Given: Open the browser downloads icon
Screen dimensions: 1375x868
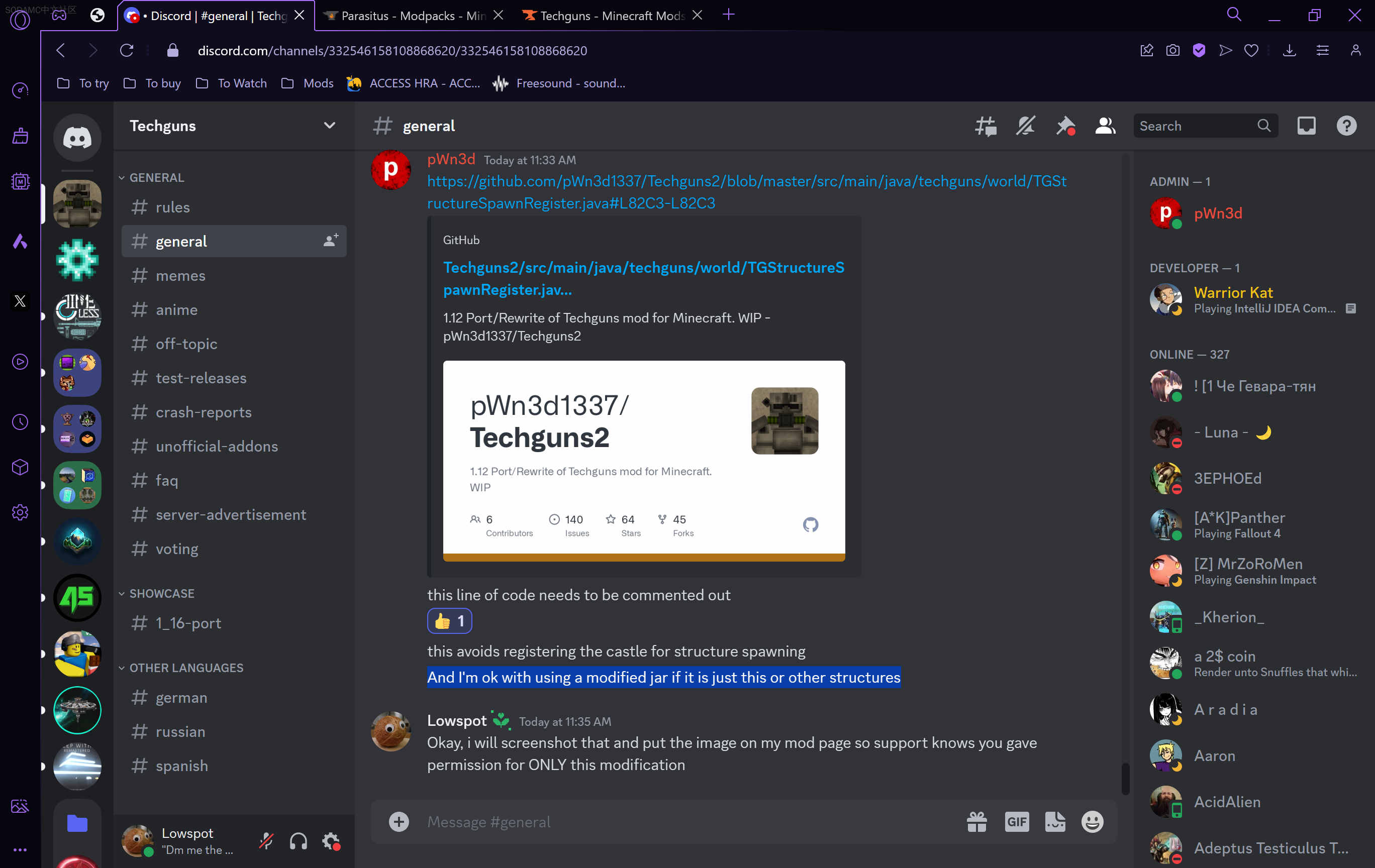Looking at the screenshot, I should pos(1290,50).
